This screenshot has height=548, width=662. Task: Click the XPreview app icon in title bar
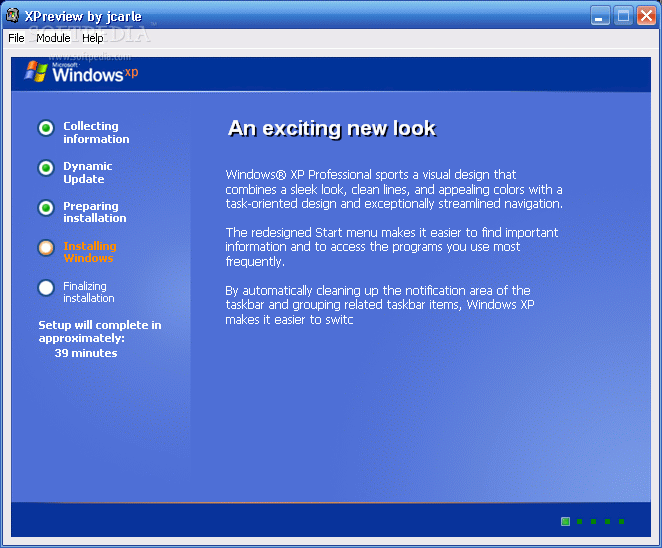pos(12,16)
